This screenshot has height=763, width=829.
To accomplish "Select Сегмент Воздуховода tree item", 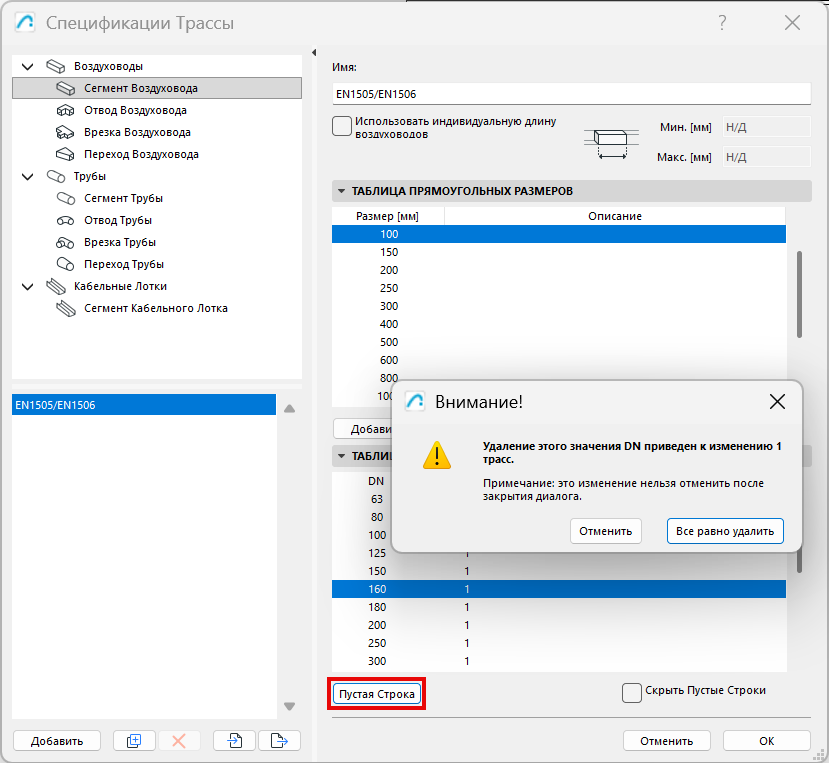I will pyautogui.click(x=157, y=88).
